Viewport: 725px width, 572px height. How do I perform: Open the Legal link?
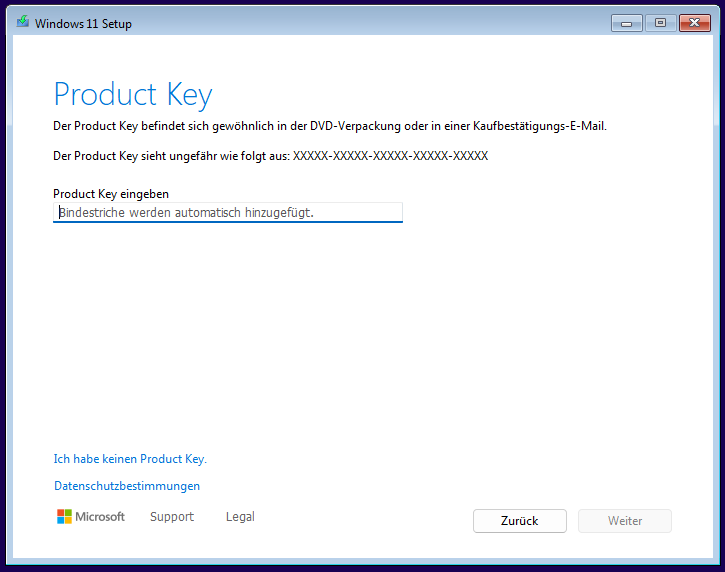pos(240,517)
